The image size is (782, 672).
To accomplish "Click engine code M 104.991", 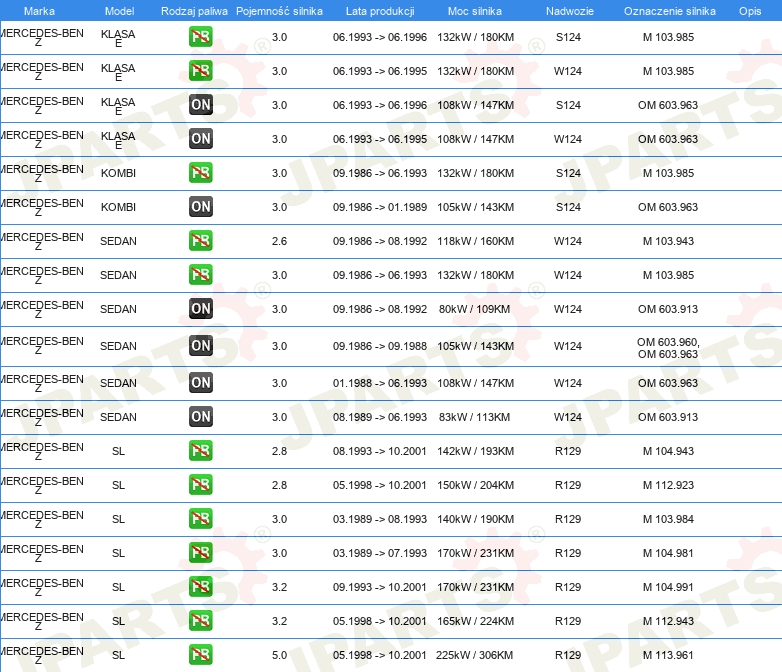I will [668, 587].
